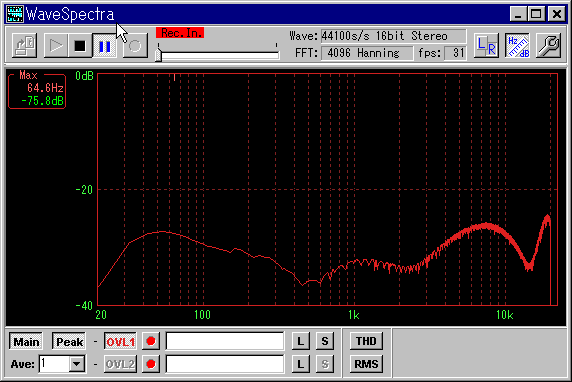Click the S save button on the OVL1 row
This screenshot has width=572, height=382.
click(325, 342)
